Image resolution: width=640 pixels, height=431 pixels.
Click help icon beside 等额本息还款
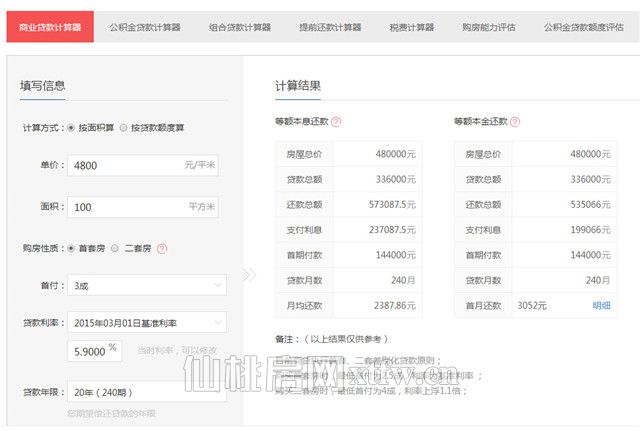point(336,122)
